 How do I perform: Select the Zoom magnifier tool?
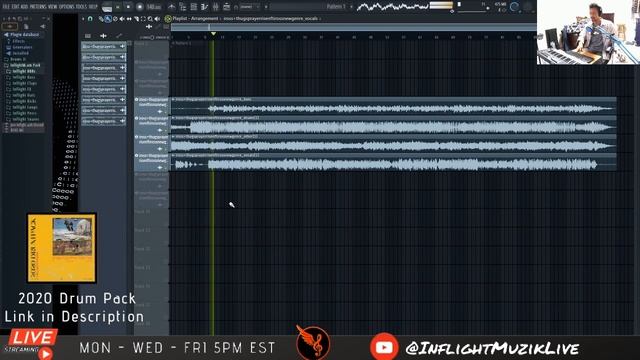pyautogui.click(x=150, y=19)
